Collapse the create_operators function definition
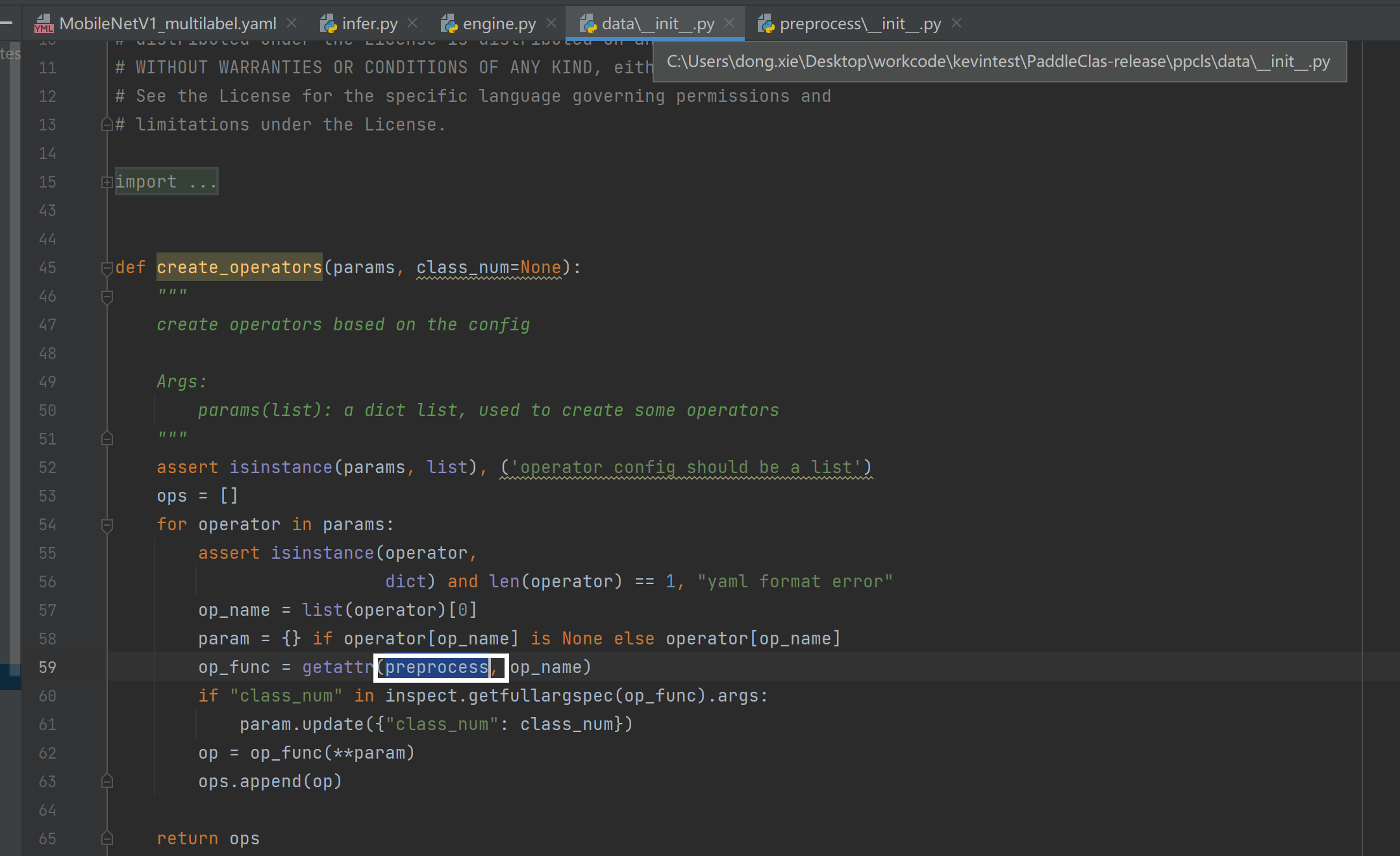The height and width of the screenshot is (856, 1400). coord(107,268)
